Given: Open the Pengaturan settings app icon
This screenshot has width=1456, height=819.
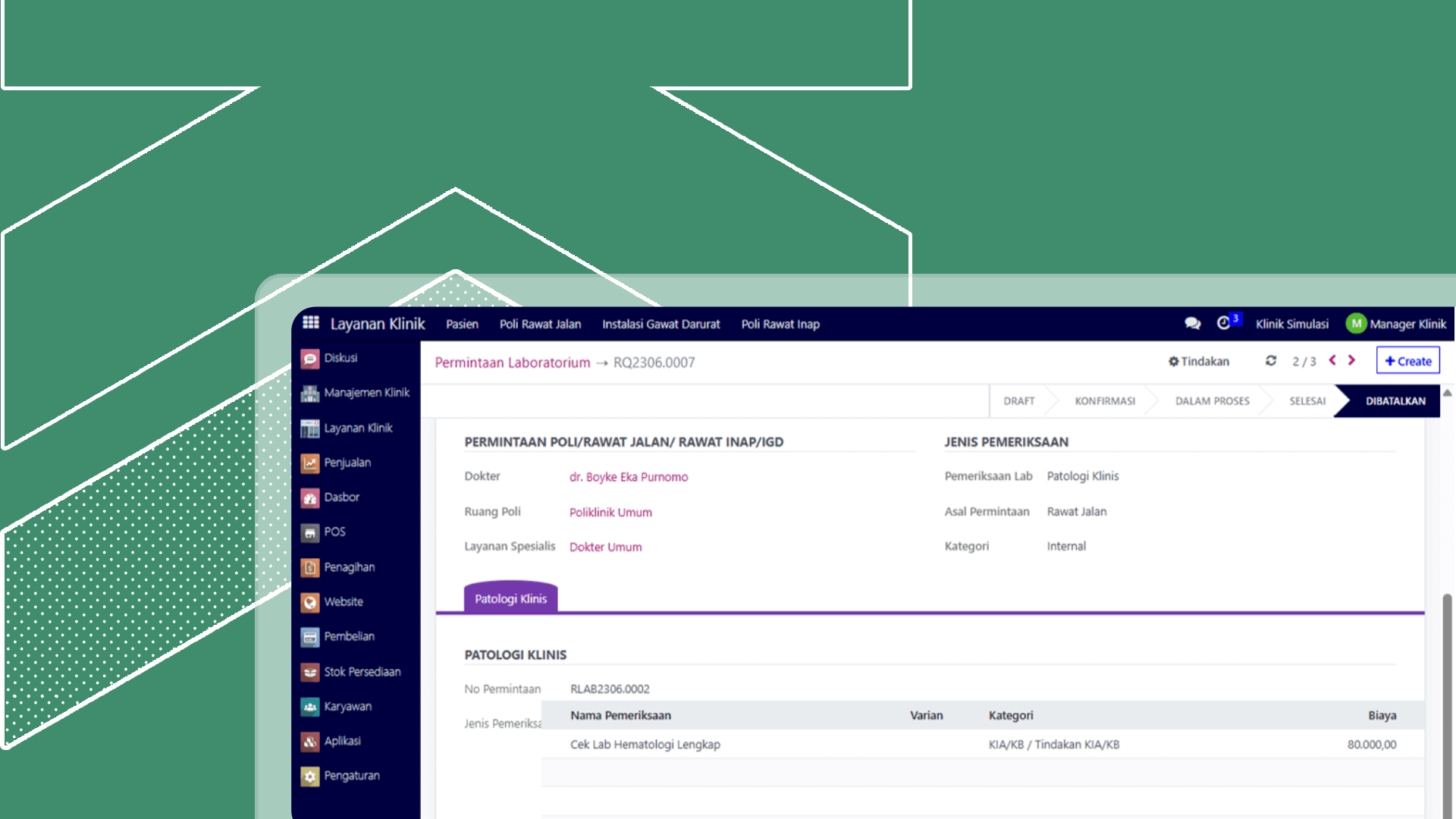Looking at the screenshot, I should (309, 776).
